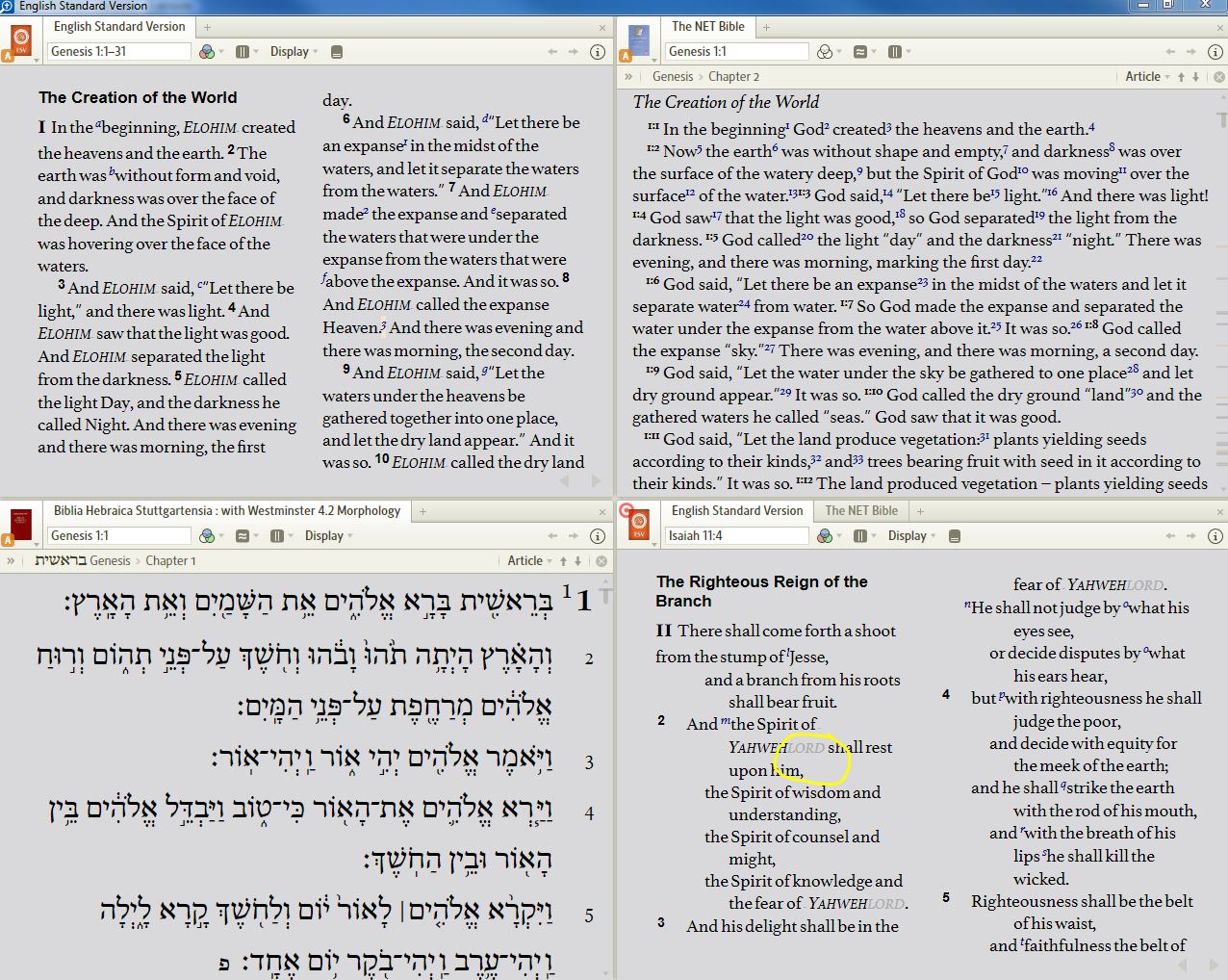
Task: Jump to next article in NET Bible panel
Action: point(1196,77)
